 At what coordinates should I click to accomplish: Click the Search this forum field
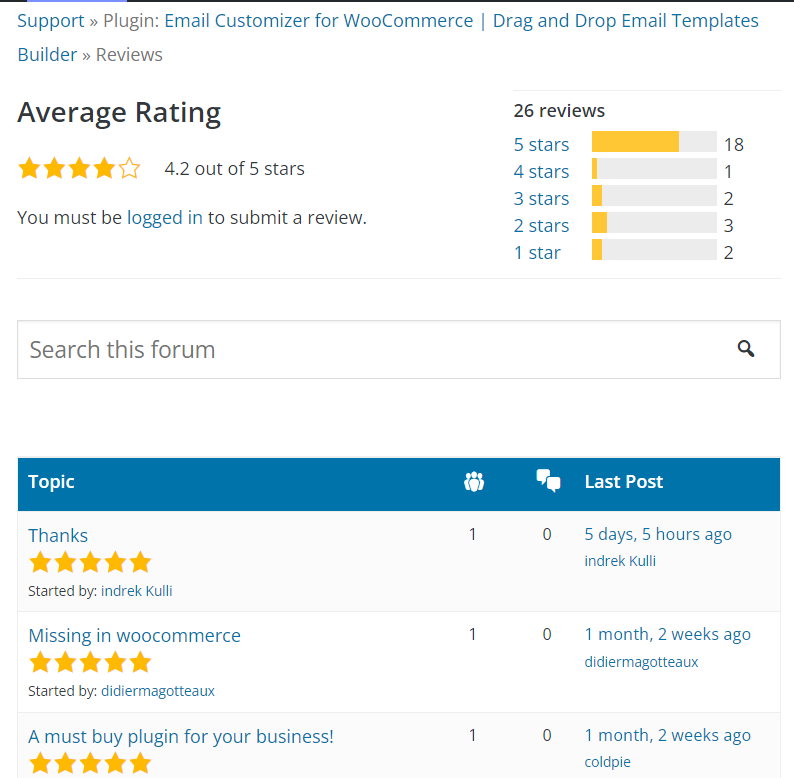click(x=370, y=350)
